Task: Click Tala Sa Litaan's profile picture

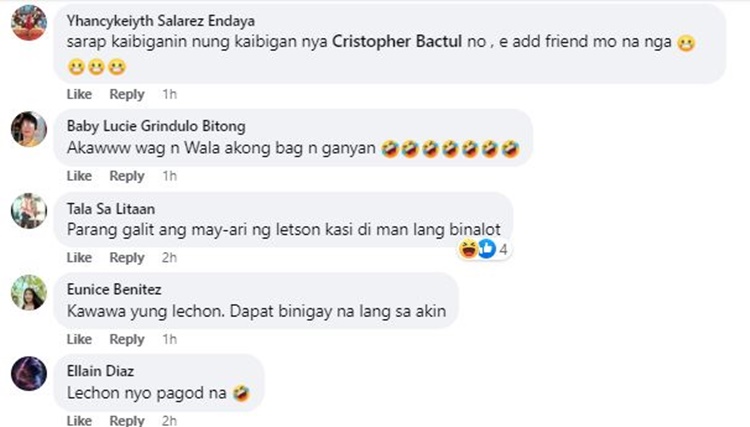Action: [x=29, y=211]
